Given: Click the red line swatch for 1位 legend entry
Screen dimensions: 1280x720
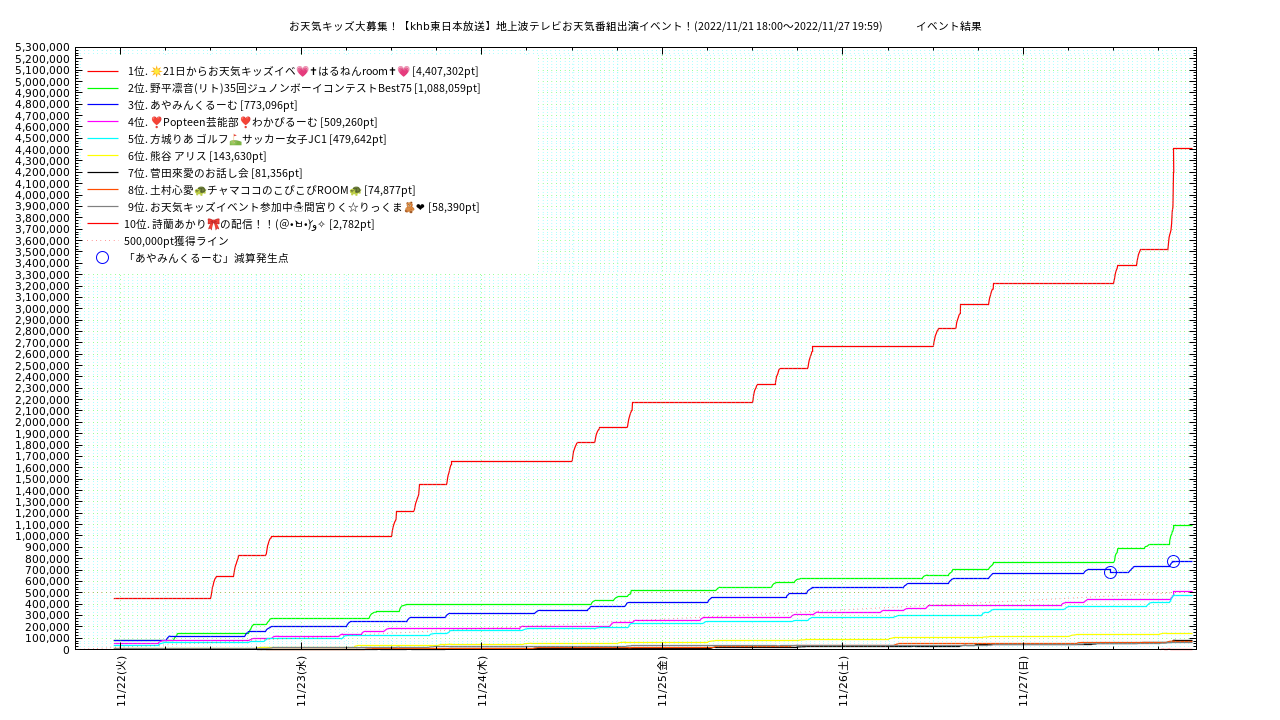Looking at the screenshot, I should point(103,72).
